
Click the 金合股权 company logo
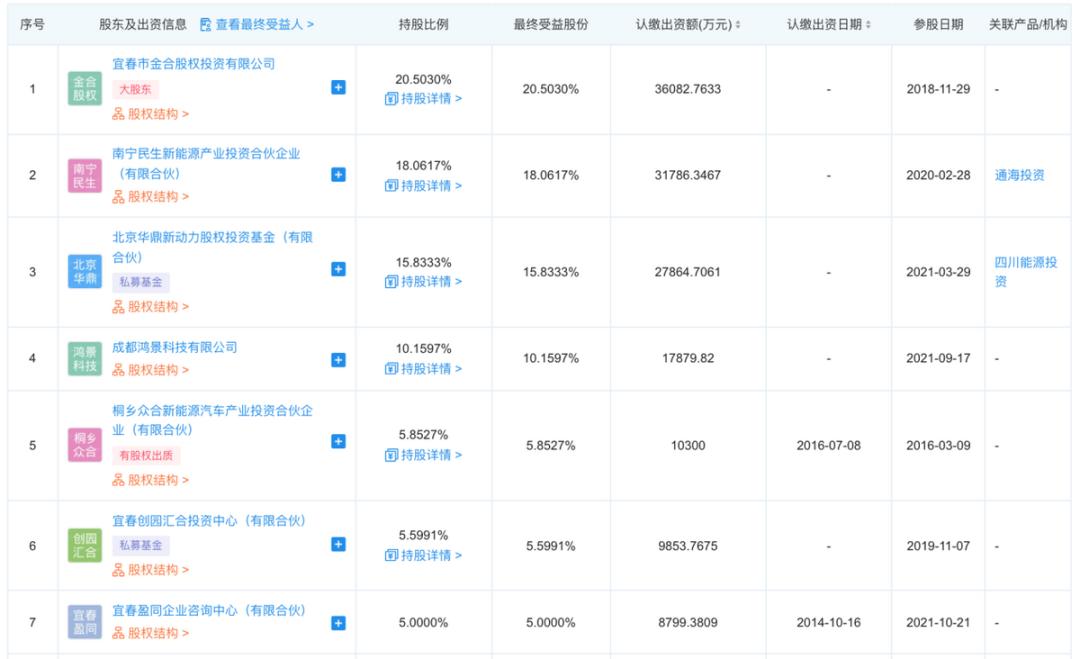pyautogui.click(x=85, y=89)
